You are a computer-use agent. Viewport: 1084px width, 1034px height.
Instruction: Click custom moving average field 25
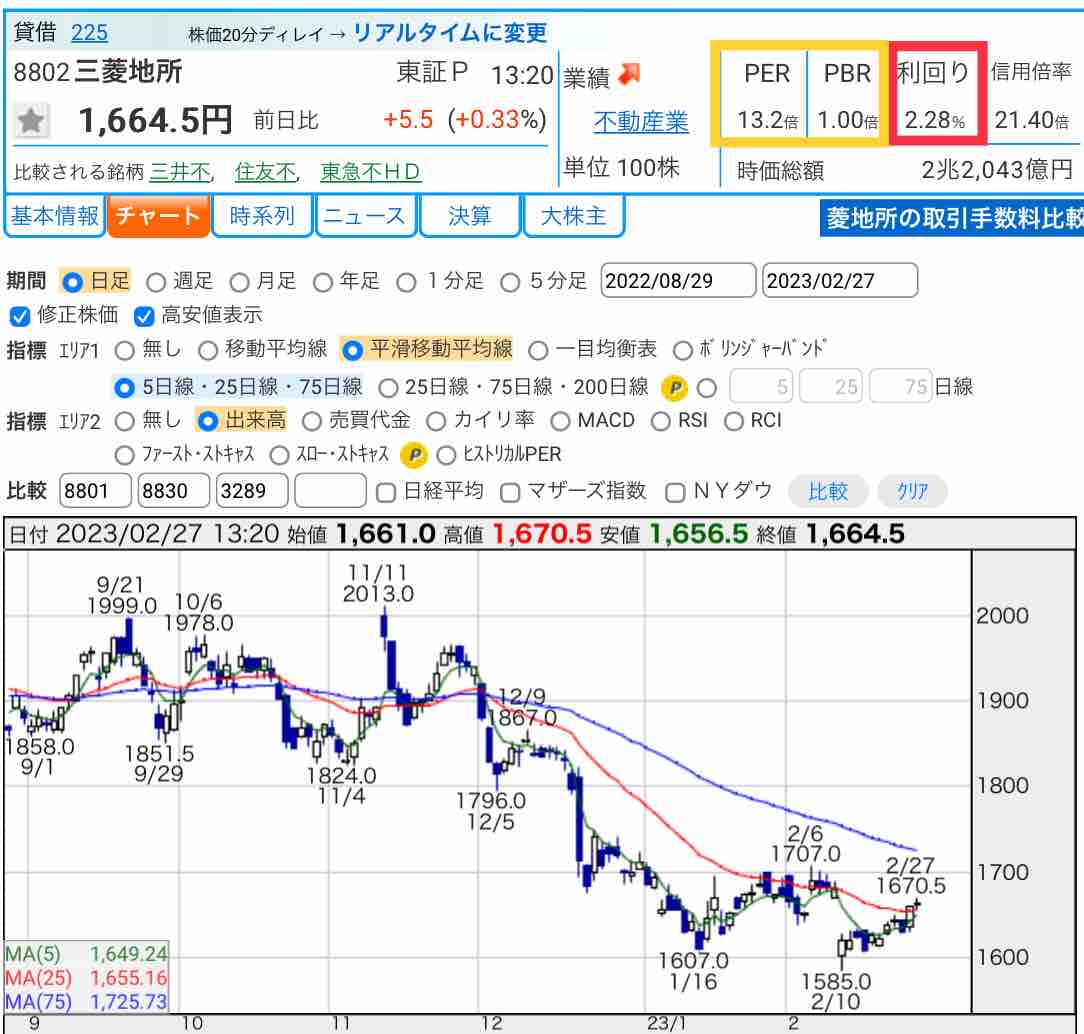831,386
